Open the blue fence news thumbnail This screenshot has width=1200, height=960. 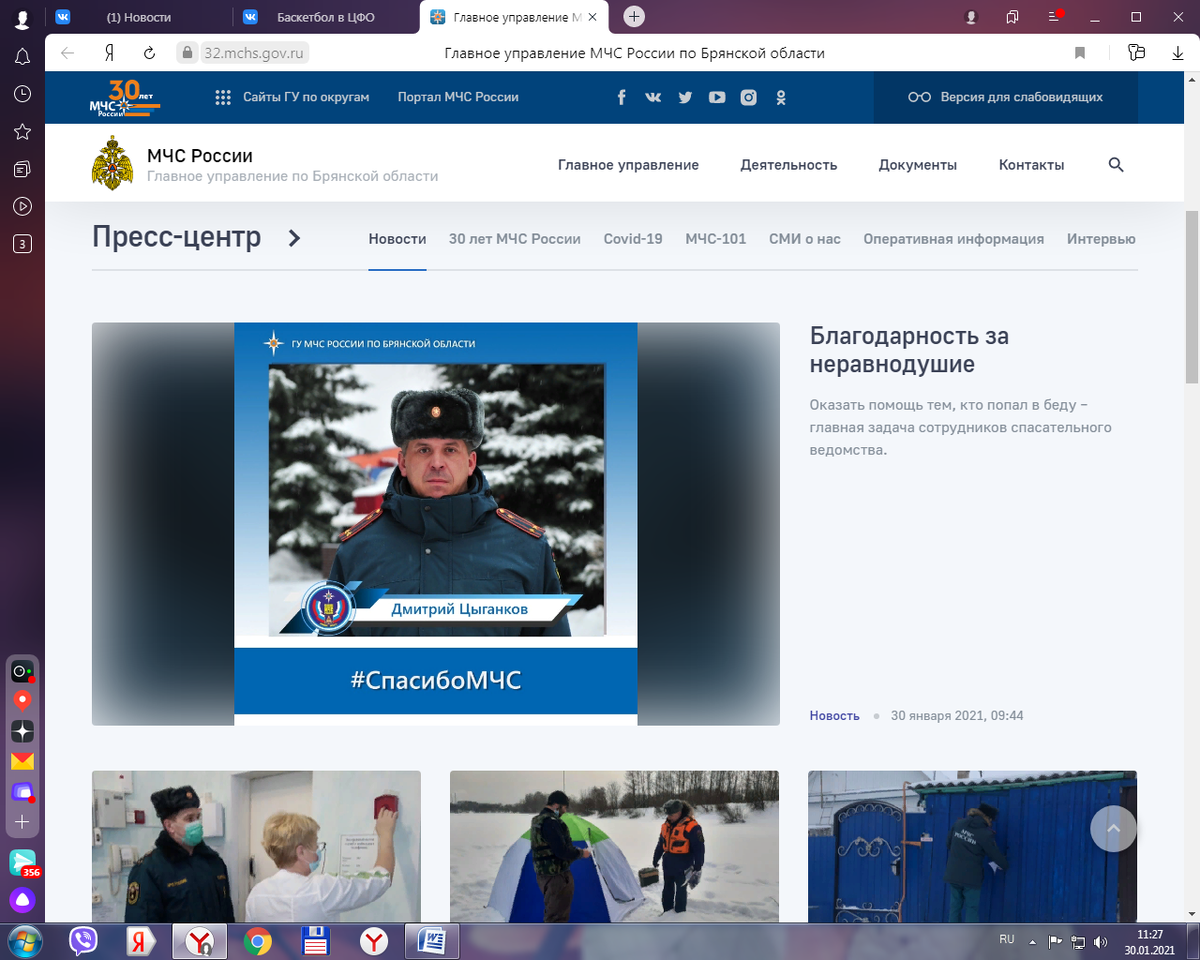tap(972, 846)
